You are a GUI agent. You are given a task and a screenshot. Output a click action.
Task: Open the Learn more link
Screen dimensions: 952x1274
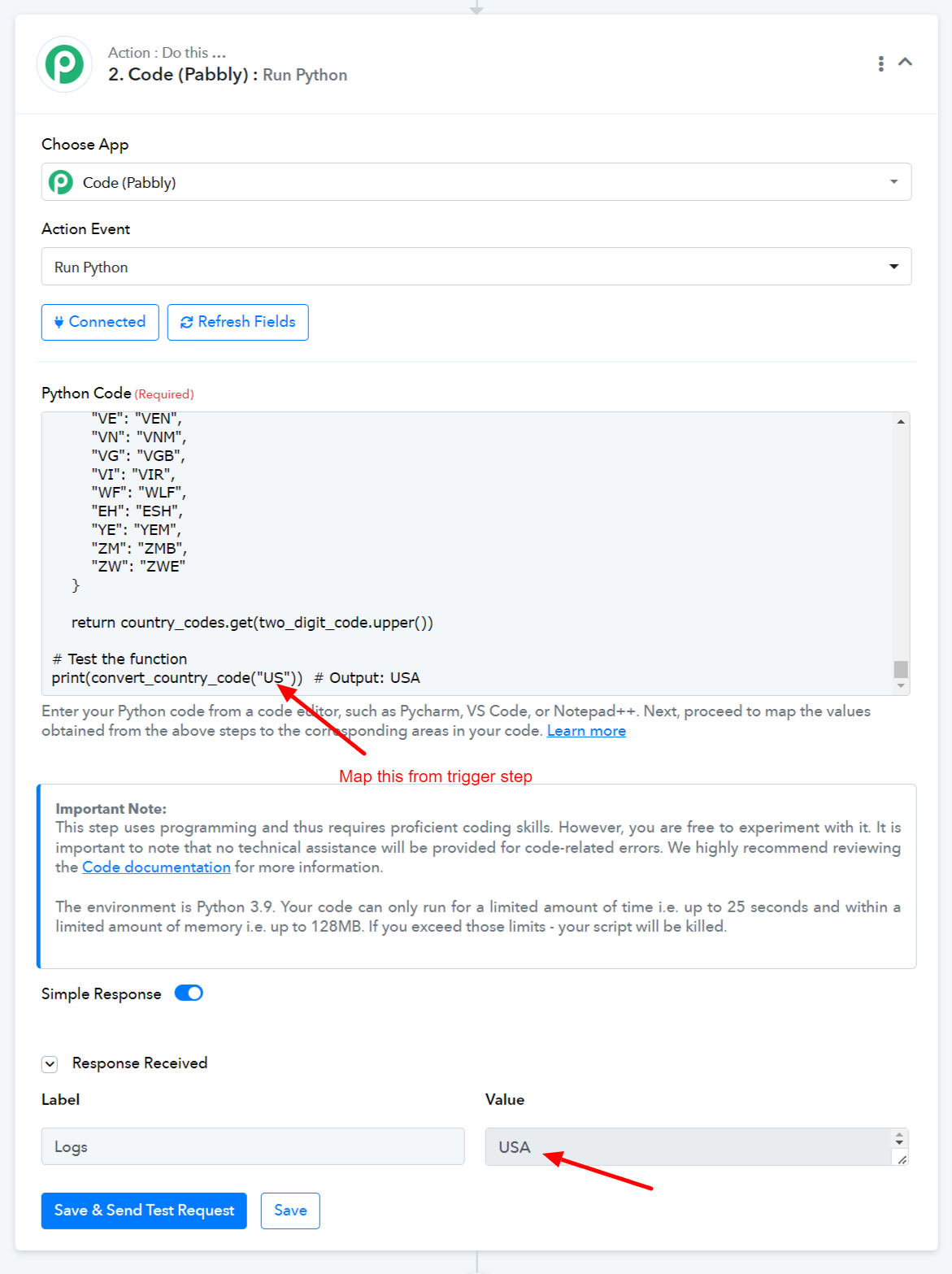pyautogui.click(x=586, y=731)
